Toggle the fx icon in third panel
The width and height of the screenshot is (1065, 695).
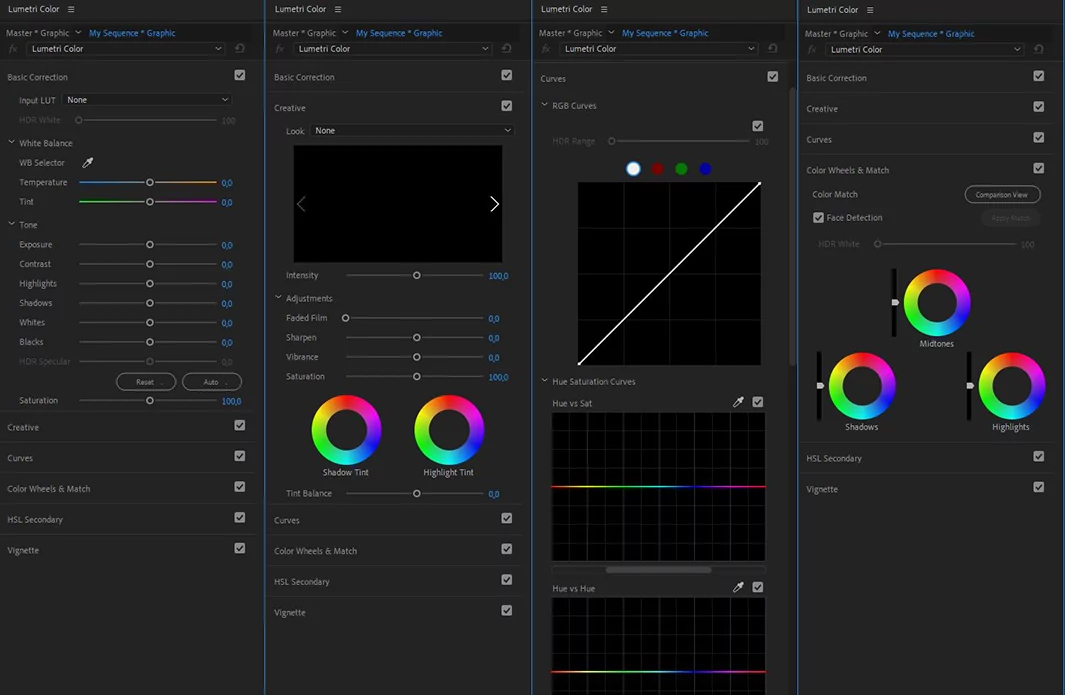[546, 49]
